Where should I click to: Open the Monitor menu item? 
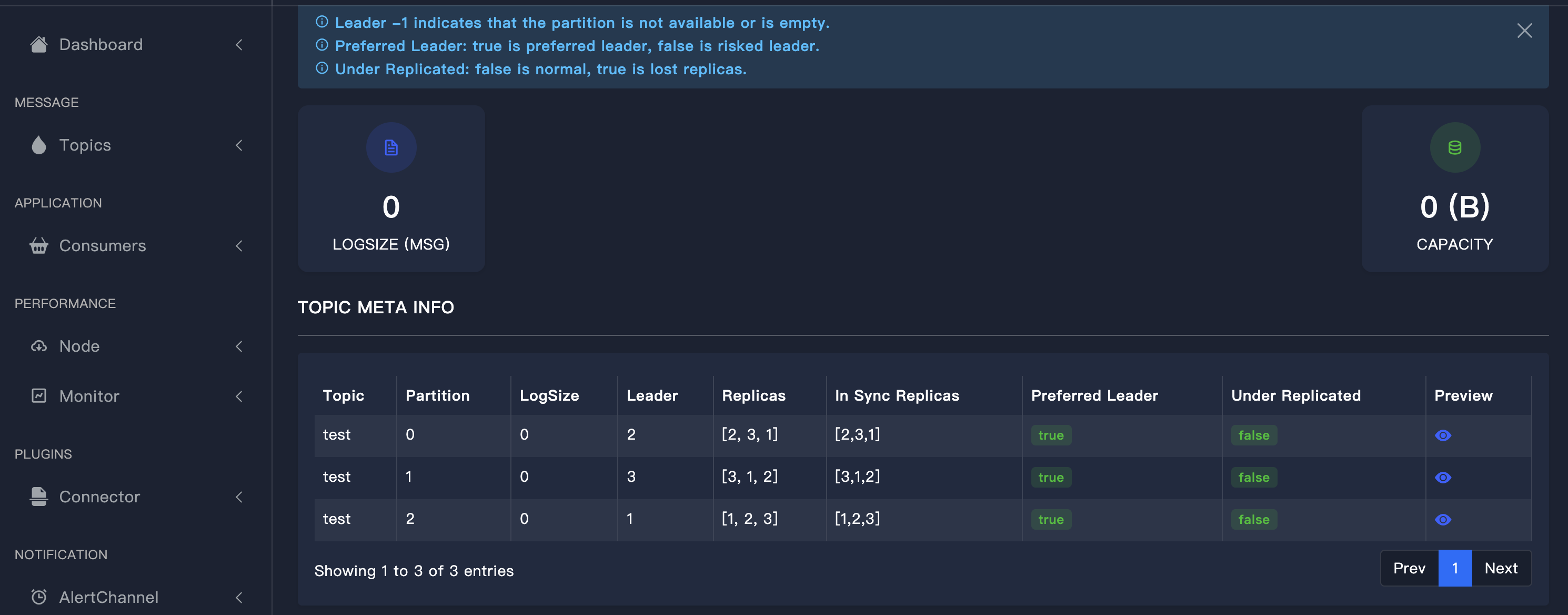pyautogui.click(x=89, y=396)
